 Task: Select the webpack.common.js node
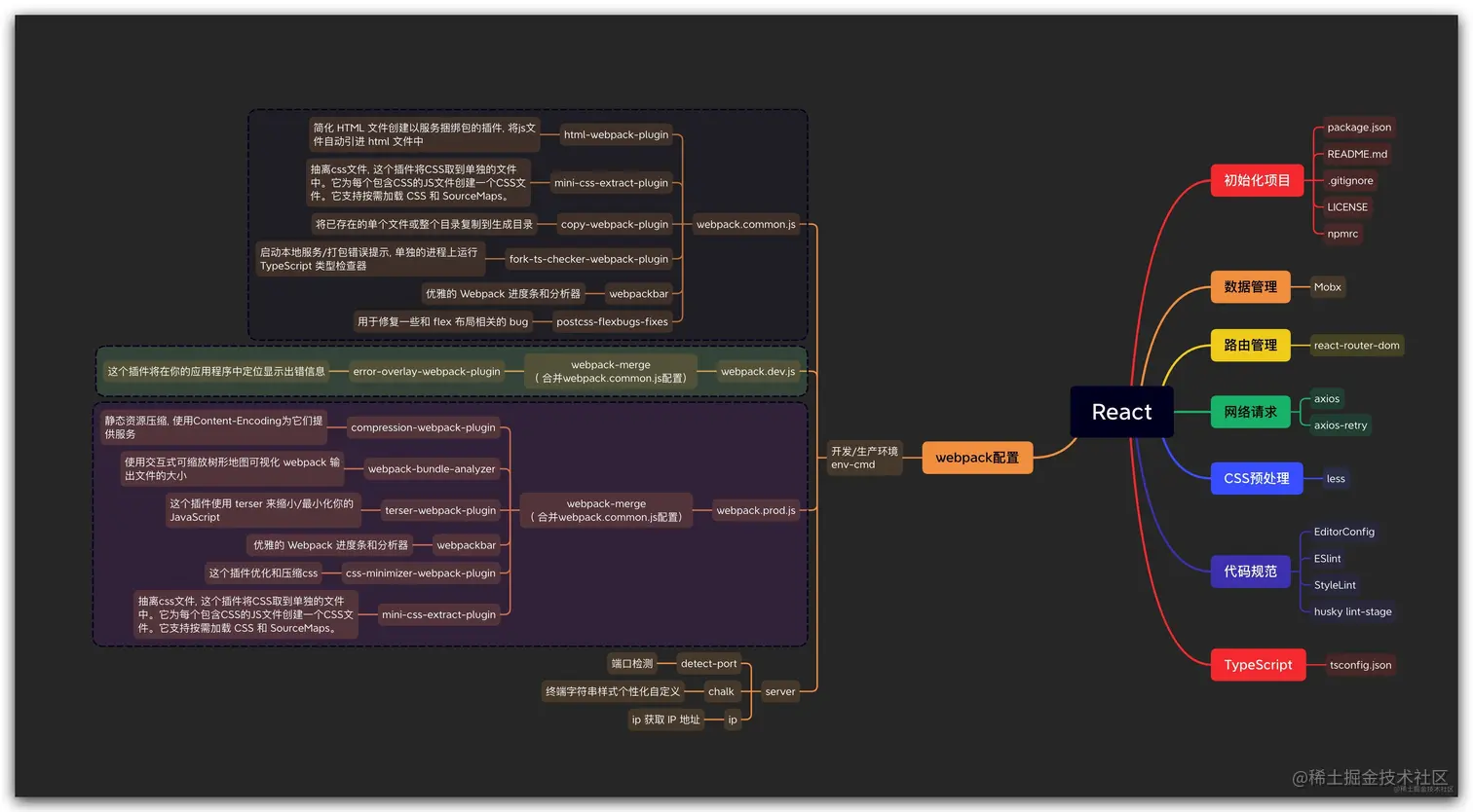[x=745, y=224]
